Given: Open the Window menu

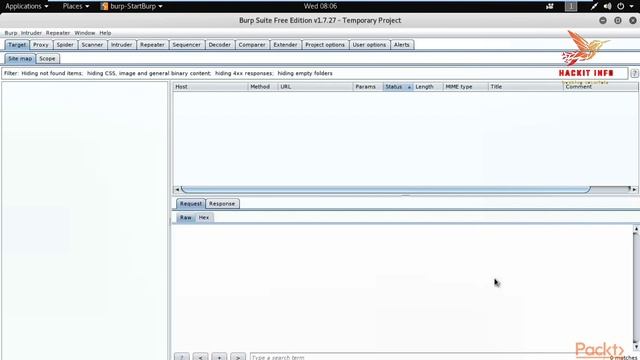Looking at the screenshot, I should [84, 33].
